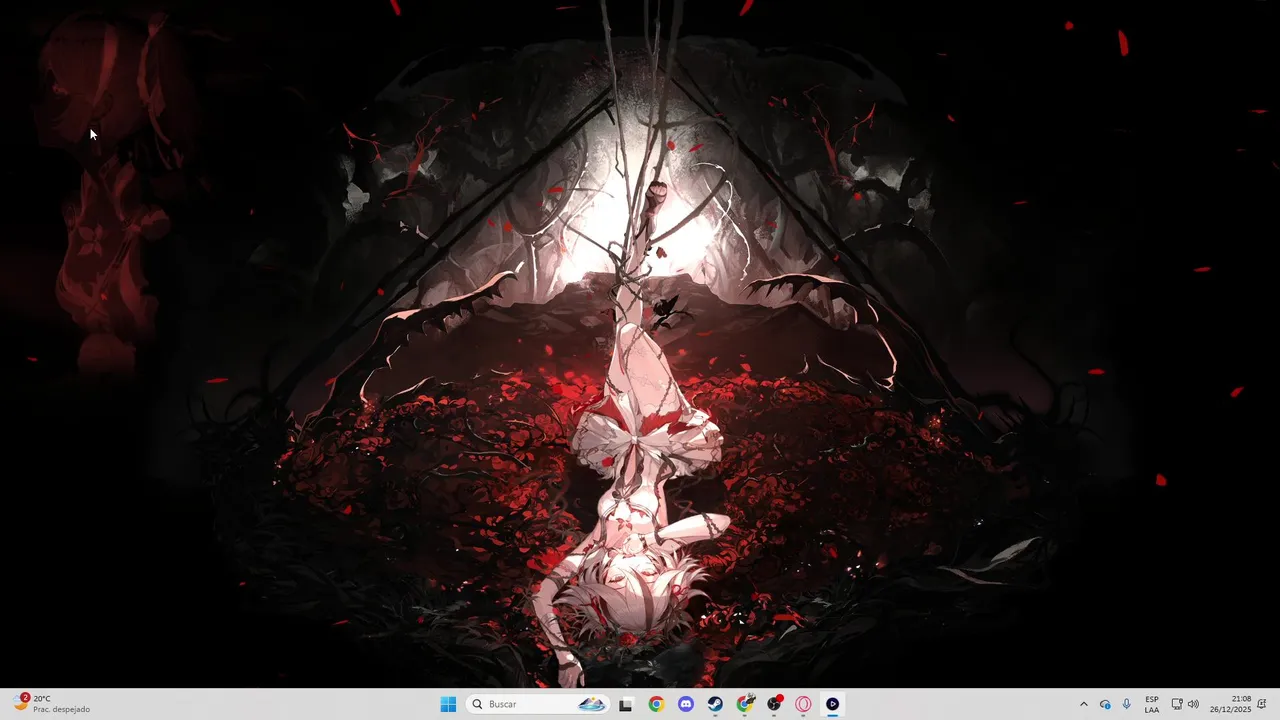Open the OneDrive cloud tray icon
The image size is (1280, 720).
coord(1105,704)
